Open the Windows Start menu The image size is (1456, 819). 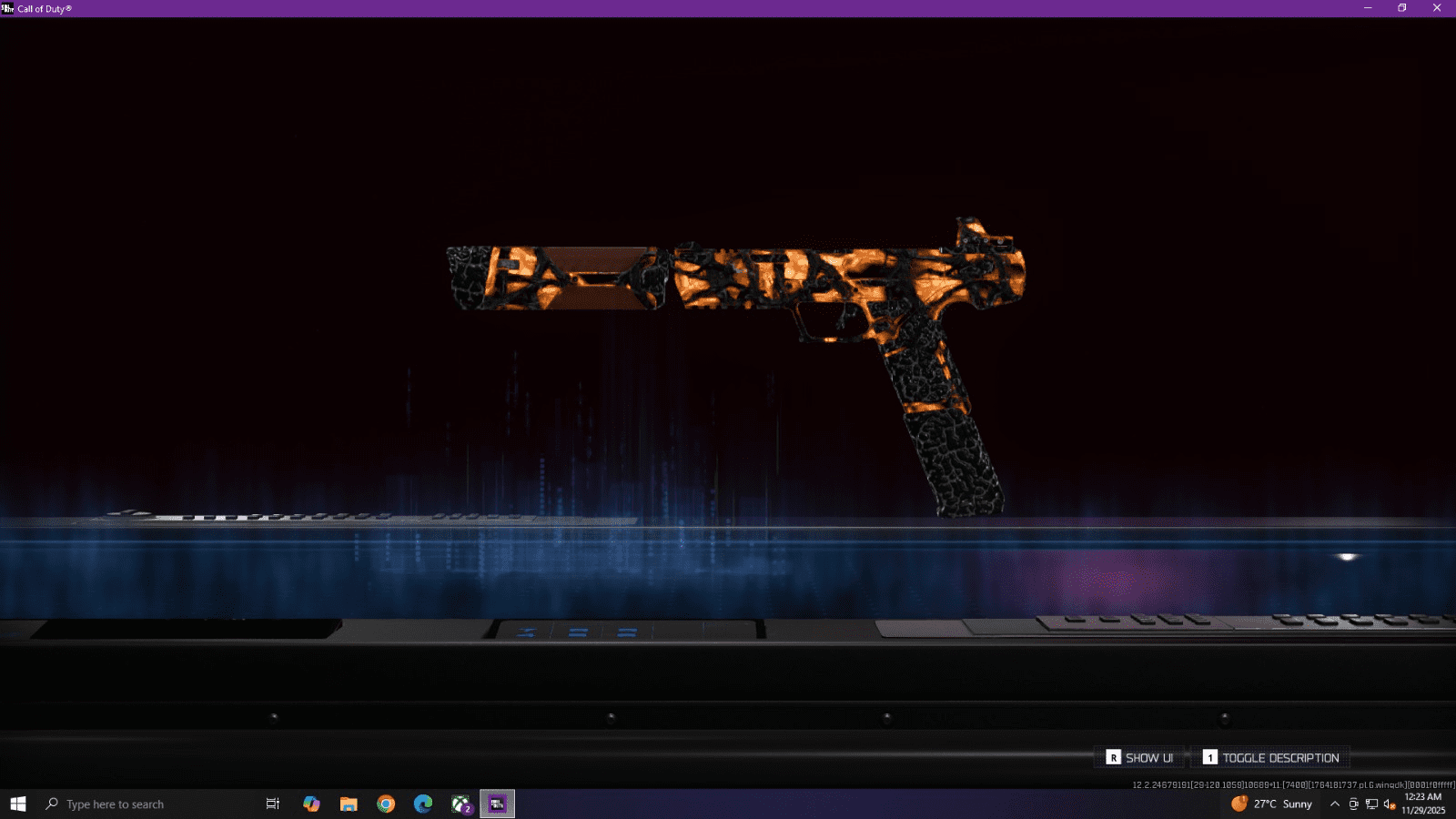pyautogui.click(x=18, y=804)
